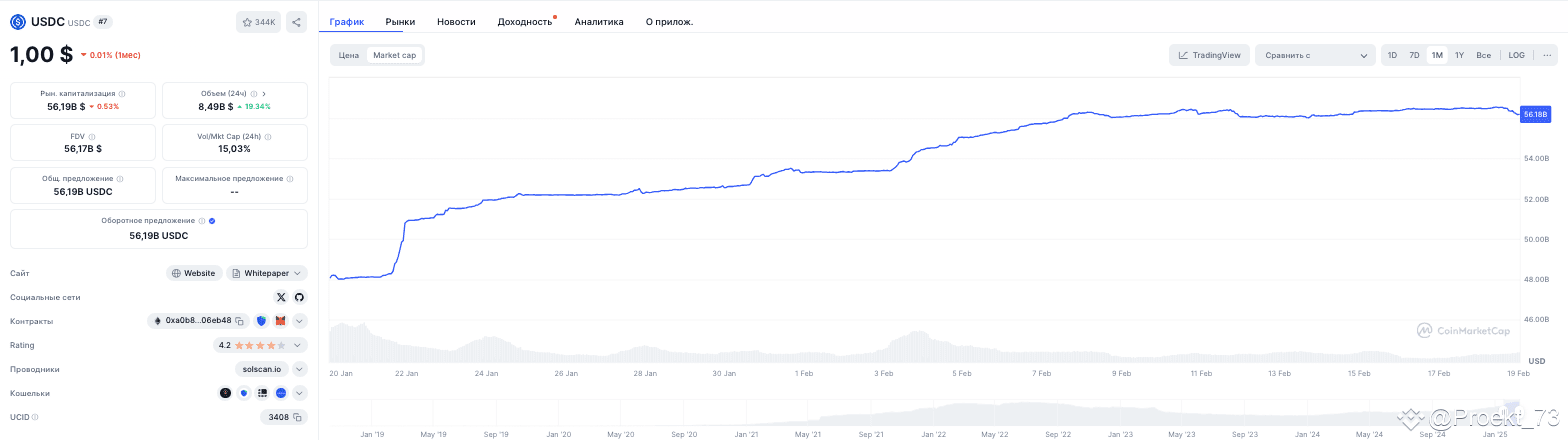Open the blue shield wallet icon in Кошельки
The width and height of the screenshot is (1568, 440).
(244, 393)
